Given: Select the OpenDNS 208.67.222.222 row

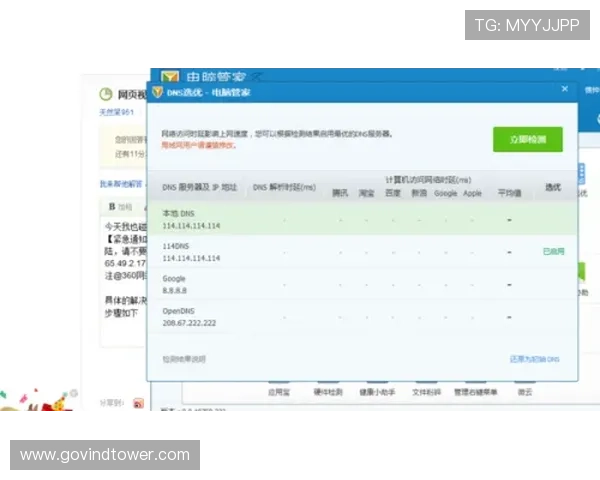Looking at the screenshot, I should click(362, 317).
